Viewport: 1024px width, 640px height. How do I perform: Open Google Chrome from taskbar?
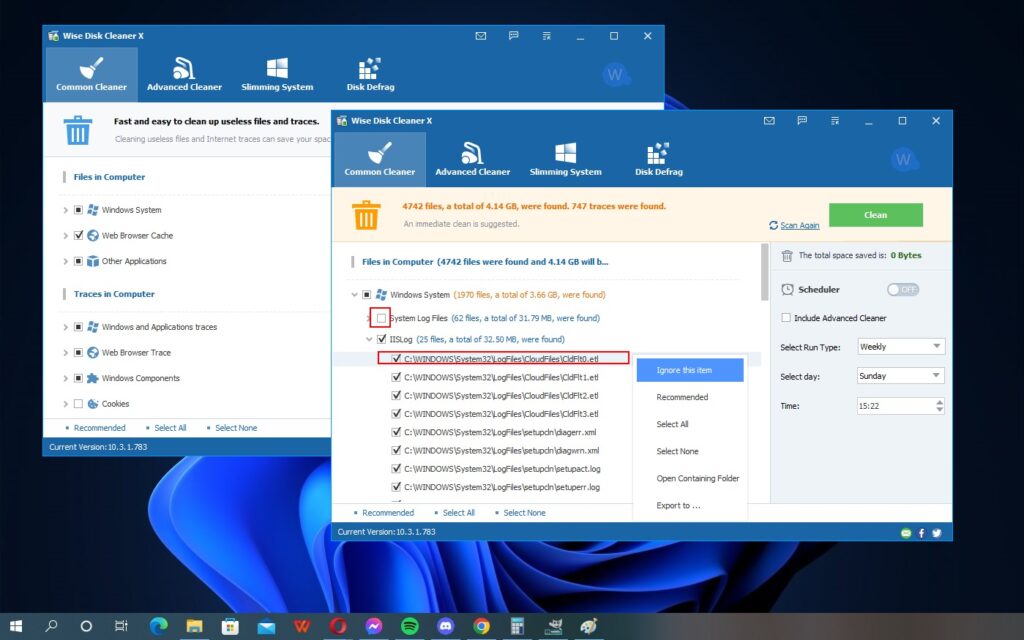coord(481,626)
